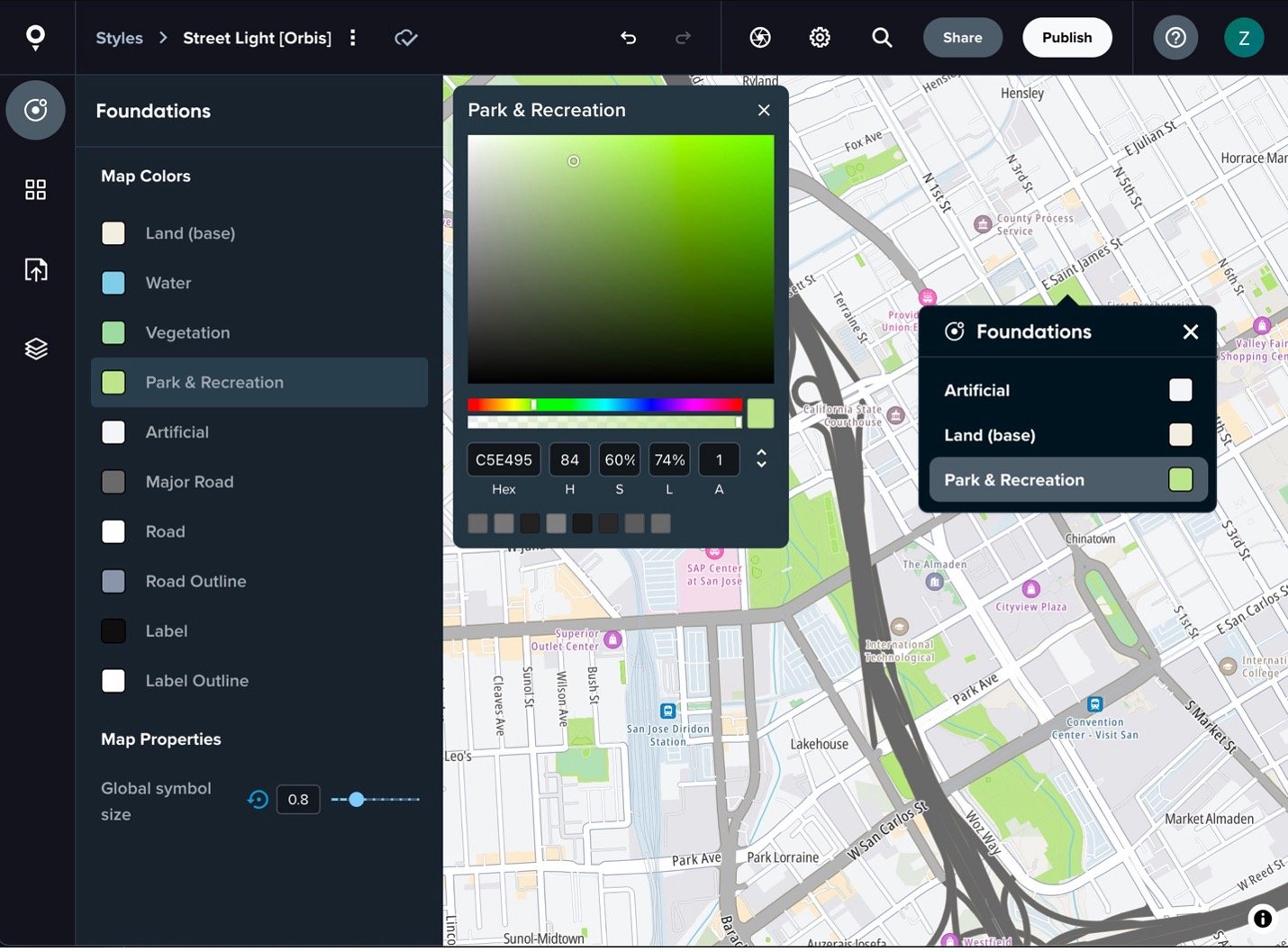Open the help question mark icon
Screen dimensions: 1288x952
click(x=1175, y=38)
